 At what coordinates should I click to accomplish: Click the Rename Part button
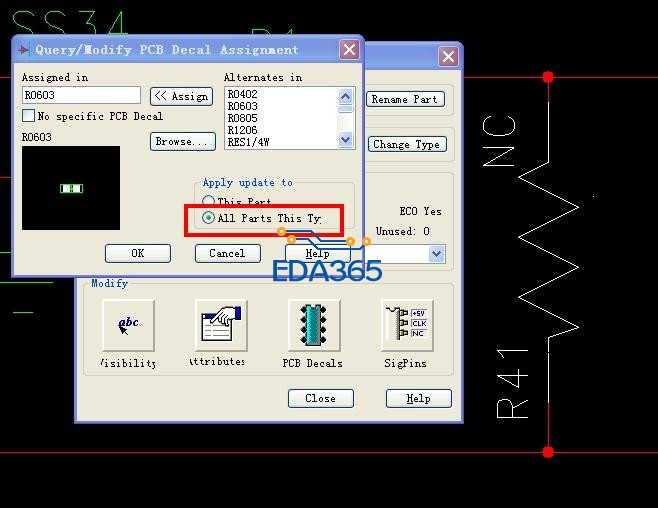coord(405,99)
